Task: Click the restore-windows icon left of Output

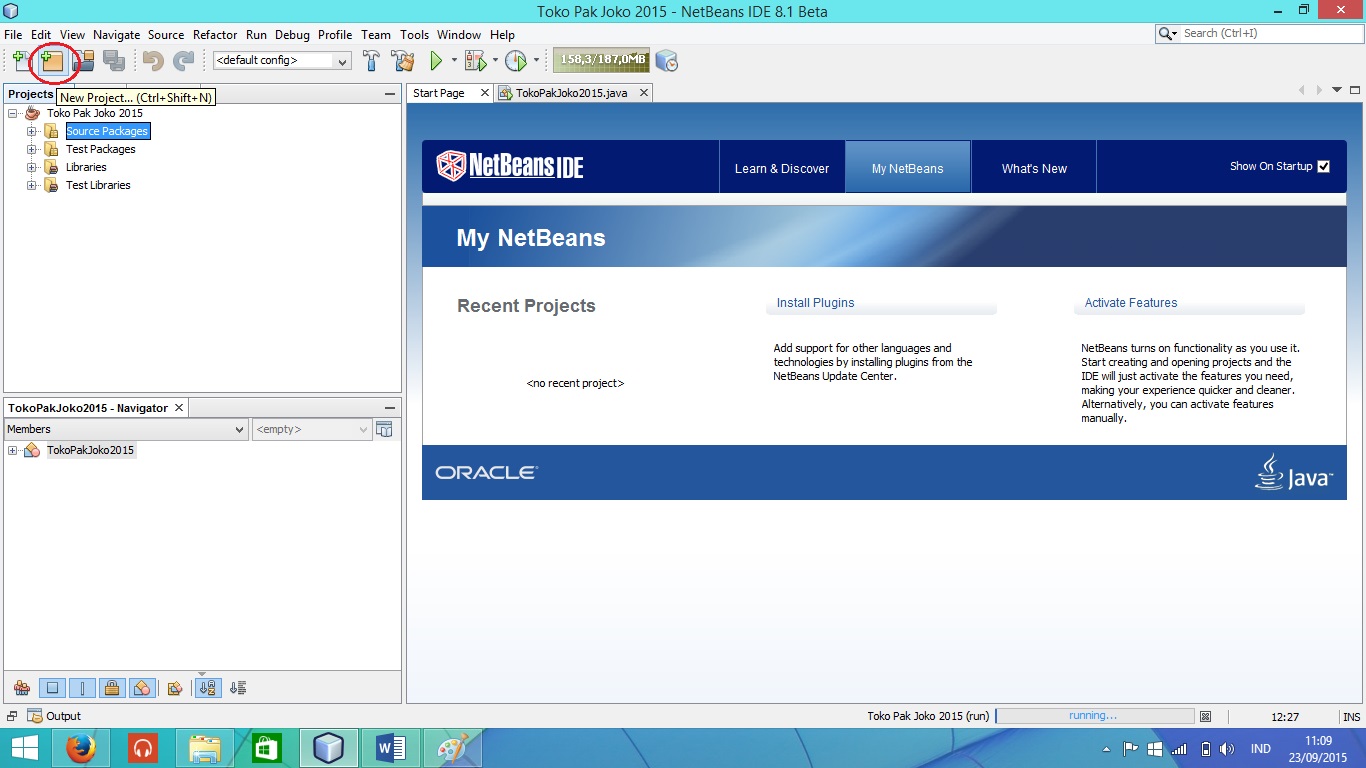Action: [12, 716]
